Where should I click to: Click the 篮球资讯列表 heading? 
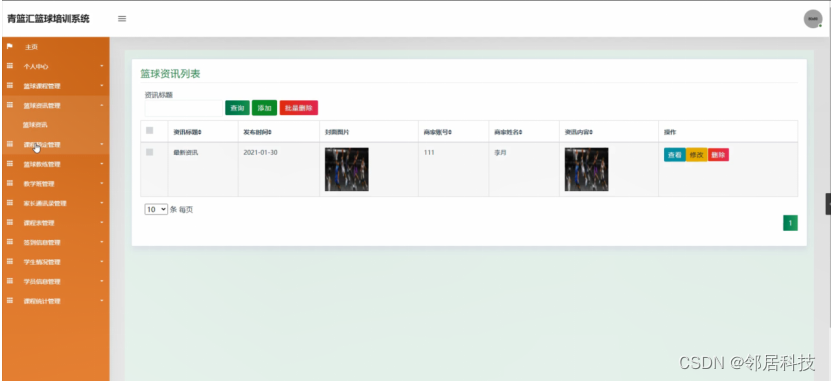pos(170,74)
